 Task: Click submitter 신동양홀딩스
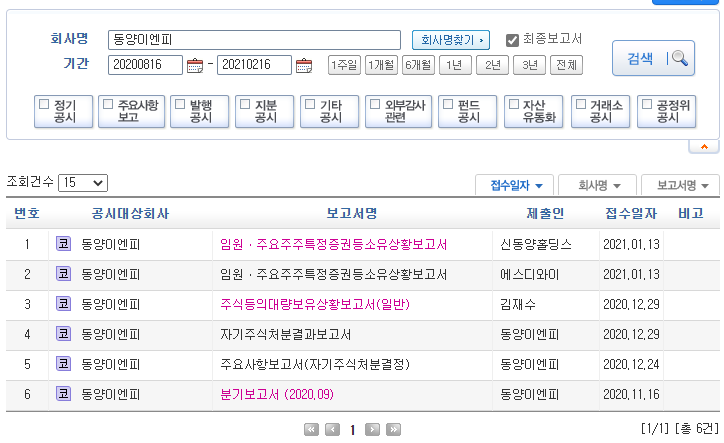coord(536,244)
